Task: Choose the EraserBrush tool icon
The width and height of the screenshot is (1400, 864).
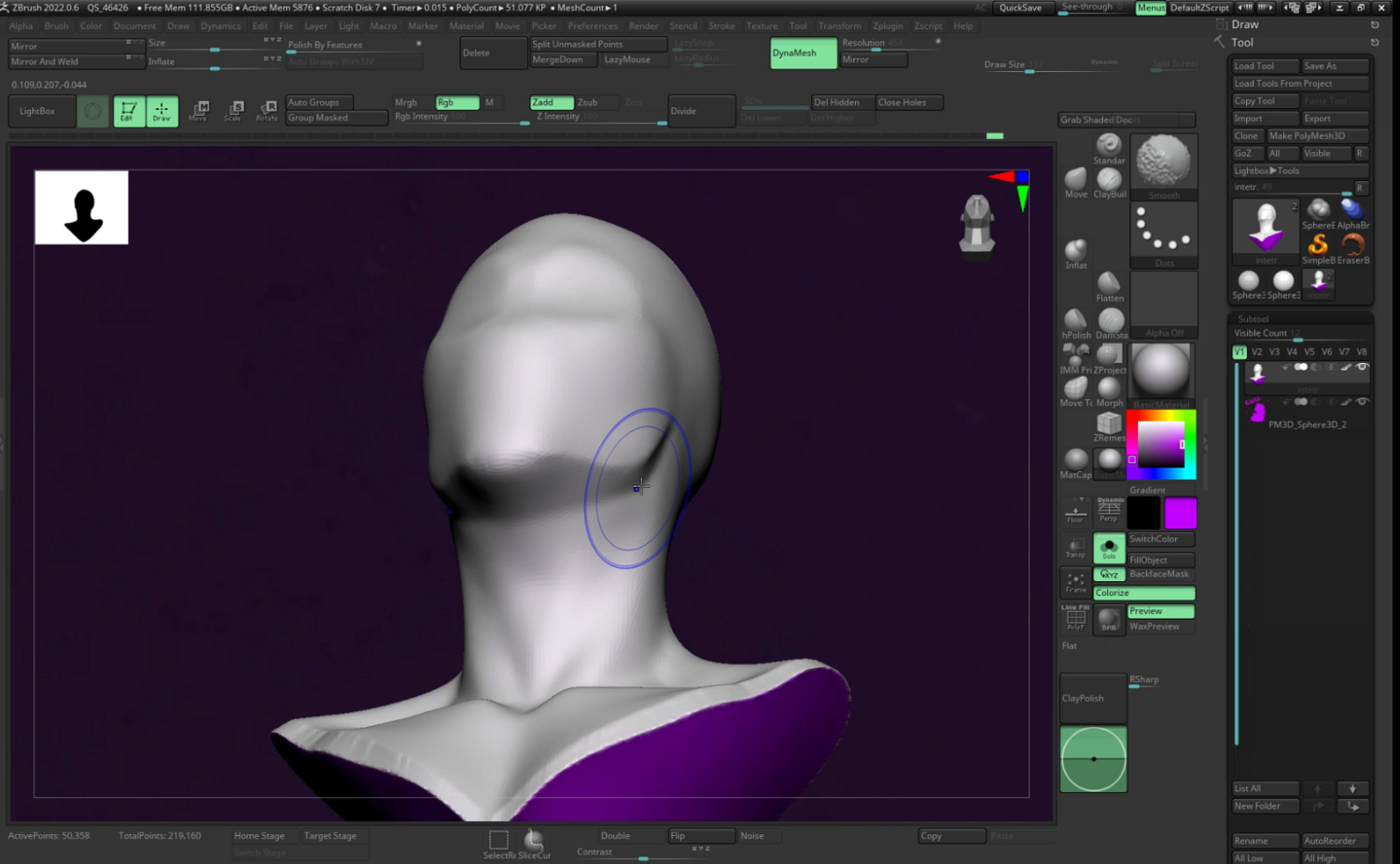Action: coord(1352,249)
